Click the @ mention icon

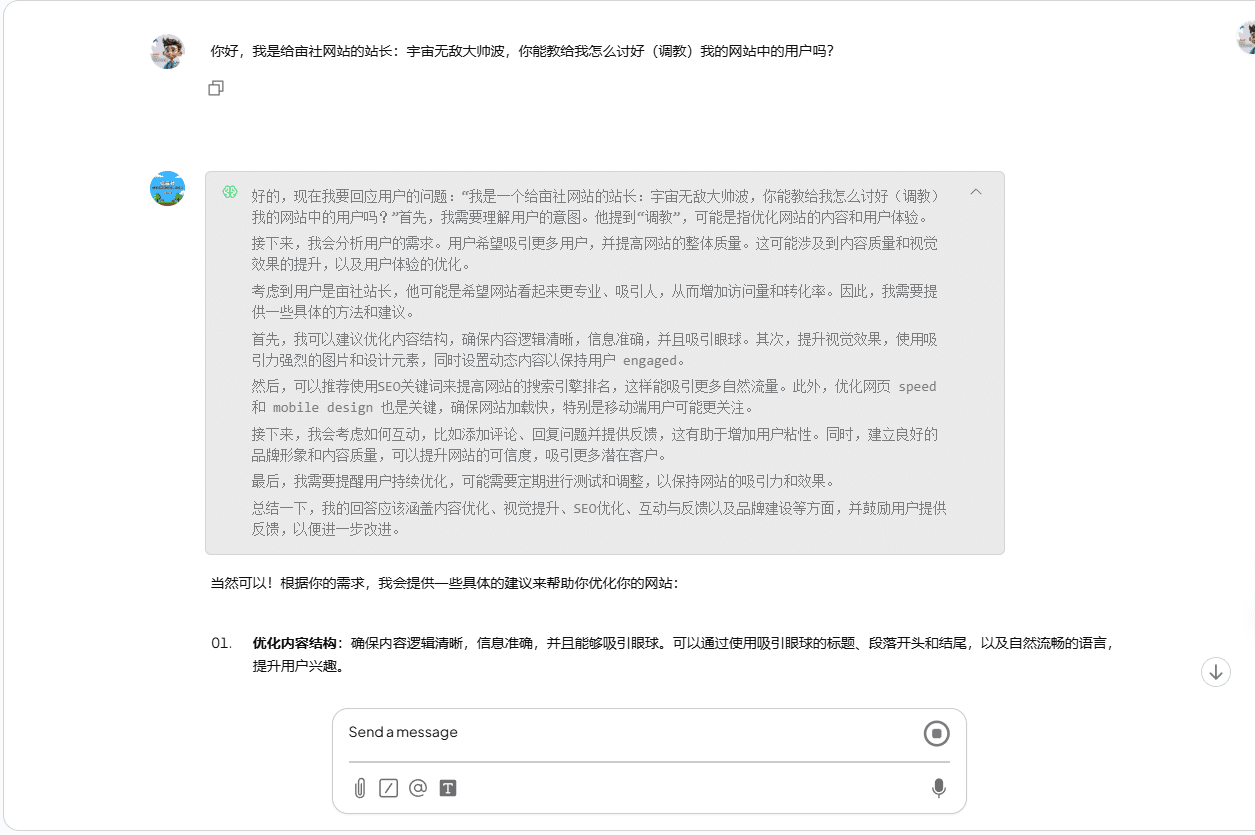(418, 788)
